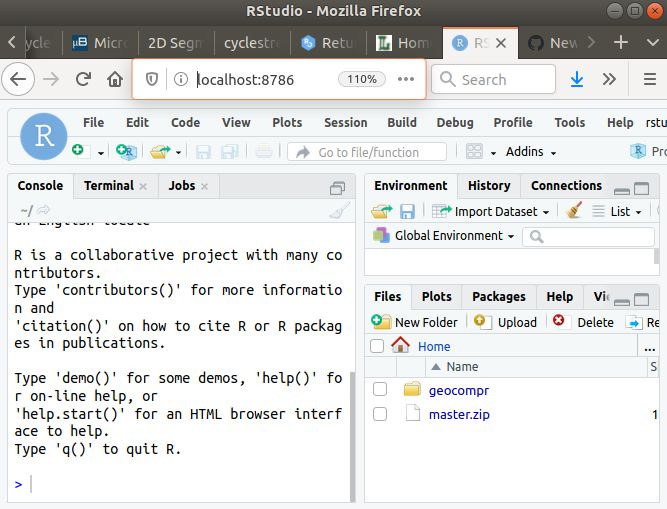Viewport: 667px width, 509px height.
Task: Switch to the History tab
Action: coord(489,186)
